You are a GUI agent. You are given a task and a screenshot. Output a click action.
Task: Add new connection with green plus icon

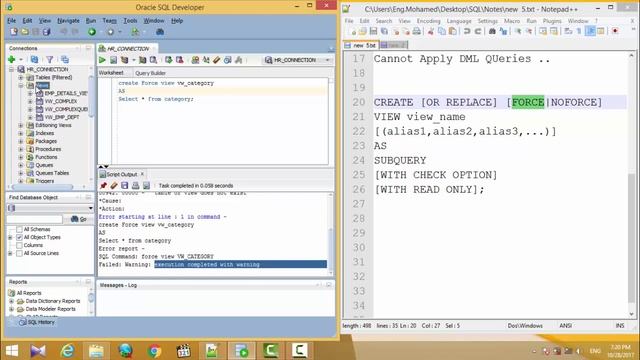(x=11, y=60)
